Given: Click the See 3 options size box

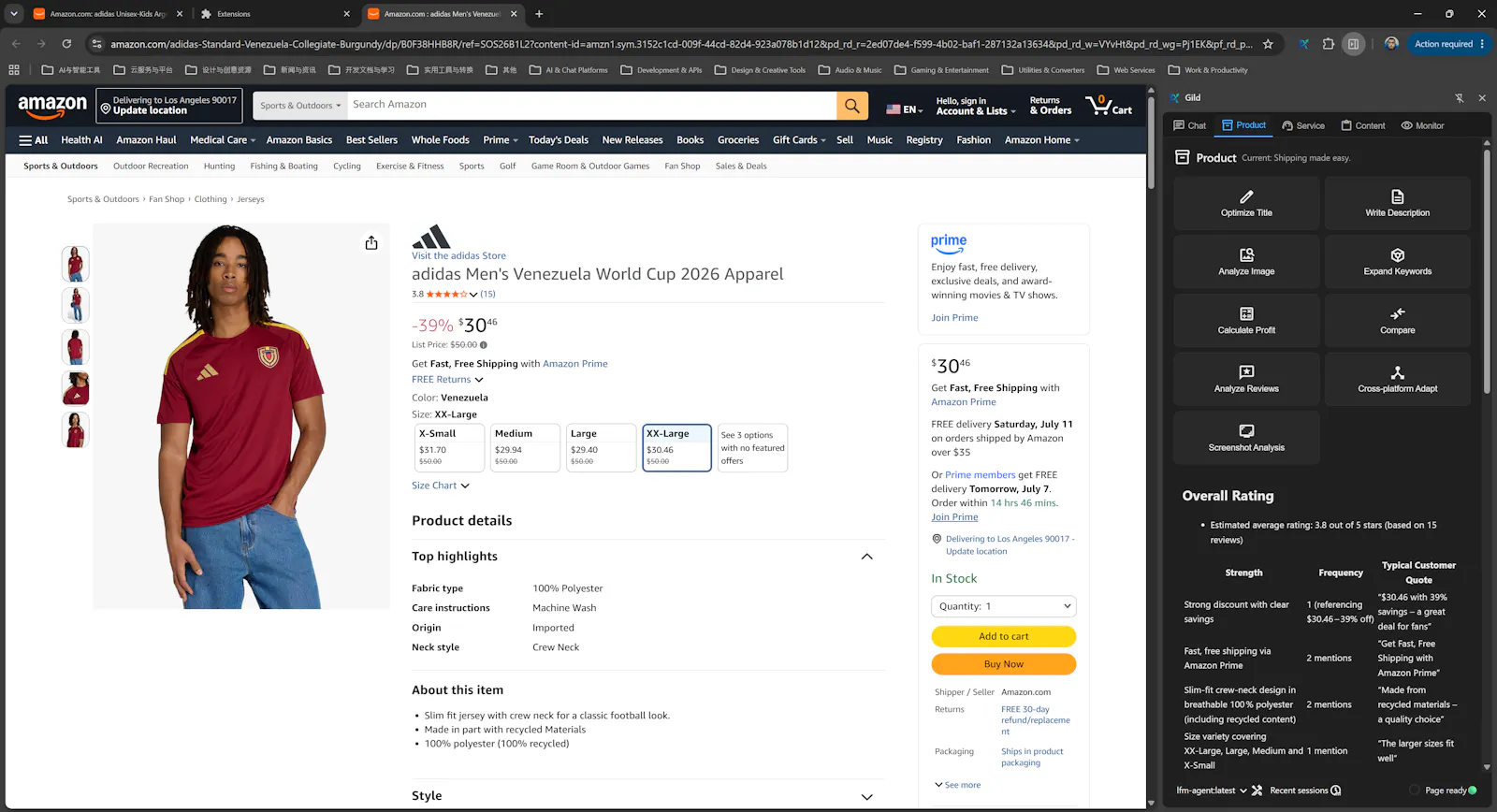Looking at the screenshot, I should pos(753,448).
